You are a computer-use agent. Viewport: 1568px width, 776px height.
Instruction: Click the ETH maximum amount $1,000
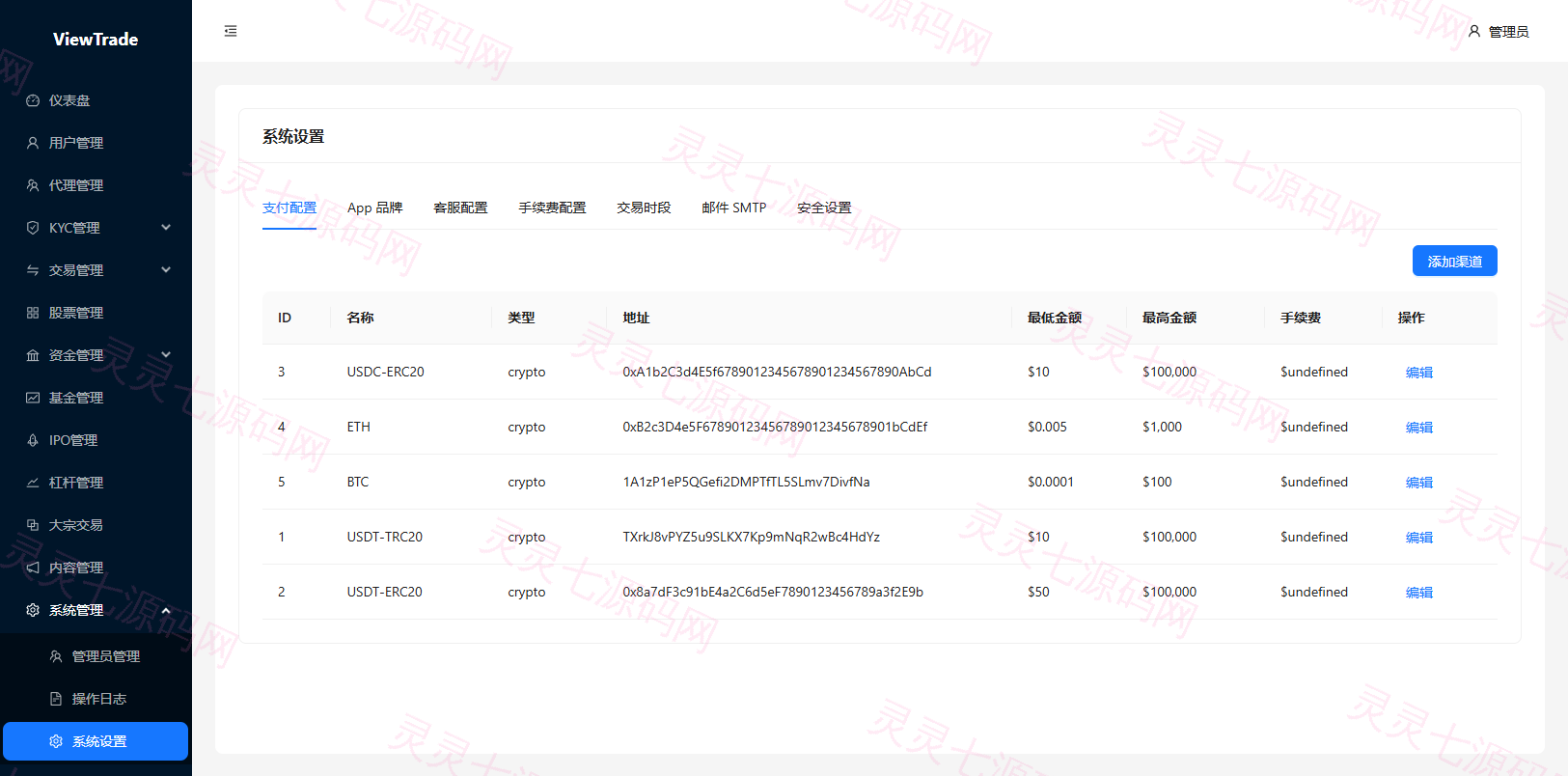[x=1162, y=427]
